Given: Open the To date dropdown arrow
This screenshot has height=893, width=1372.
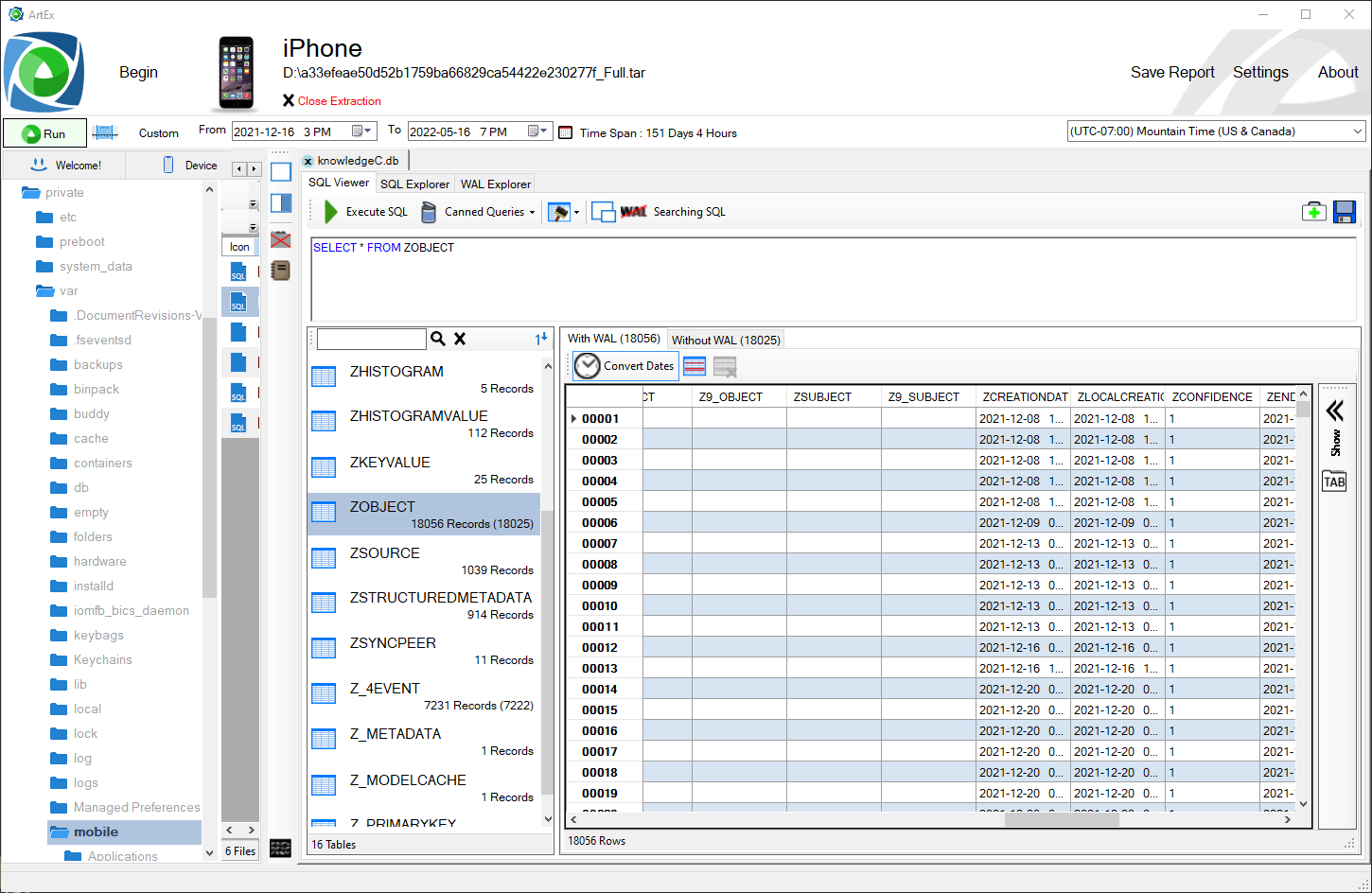Looking at the screenshot, I should [x=545, y=131].
